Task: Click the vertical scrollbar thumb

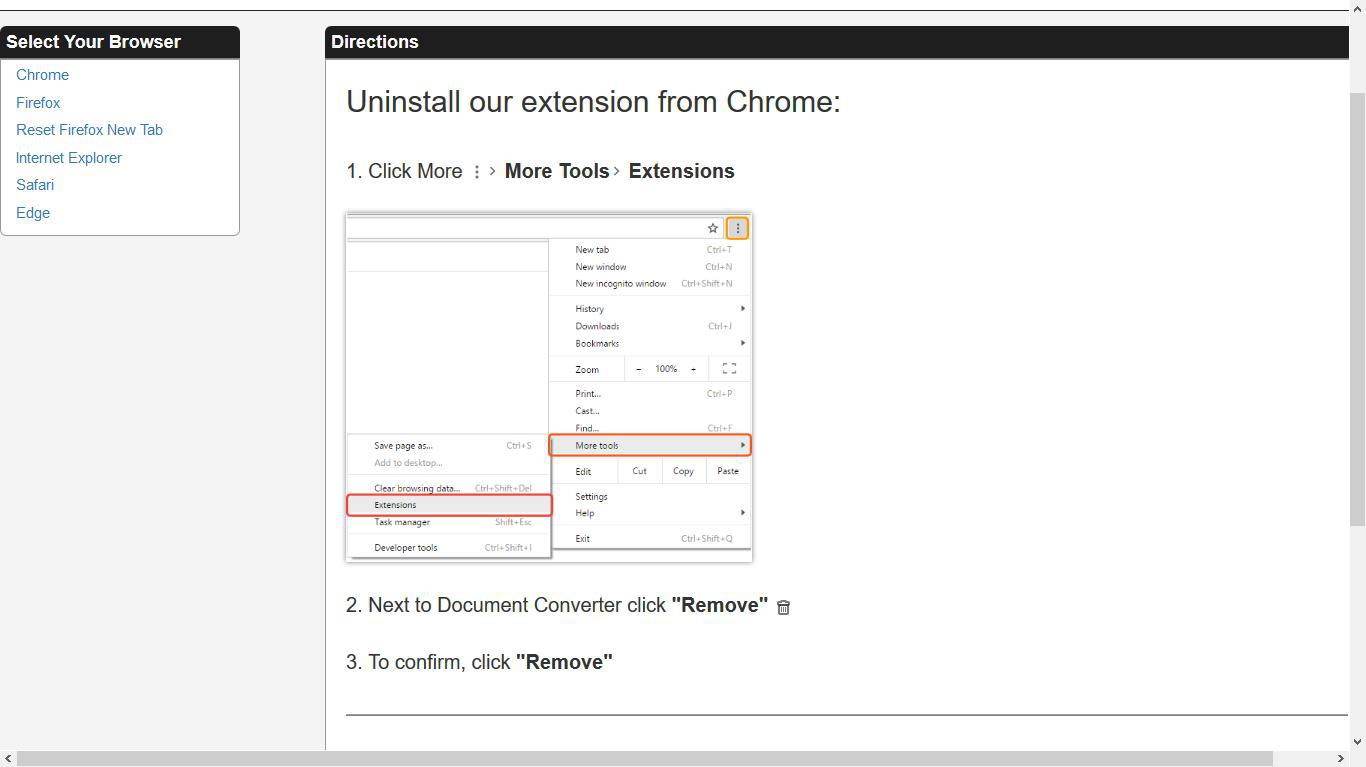Action: click(1357, 309)
